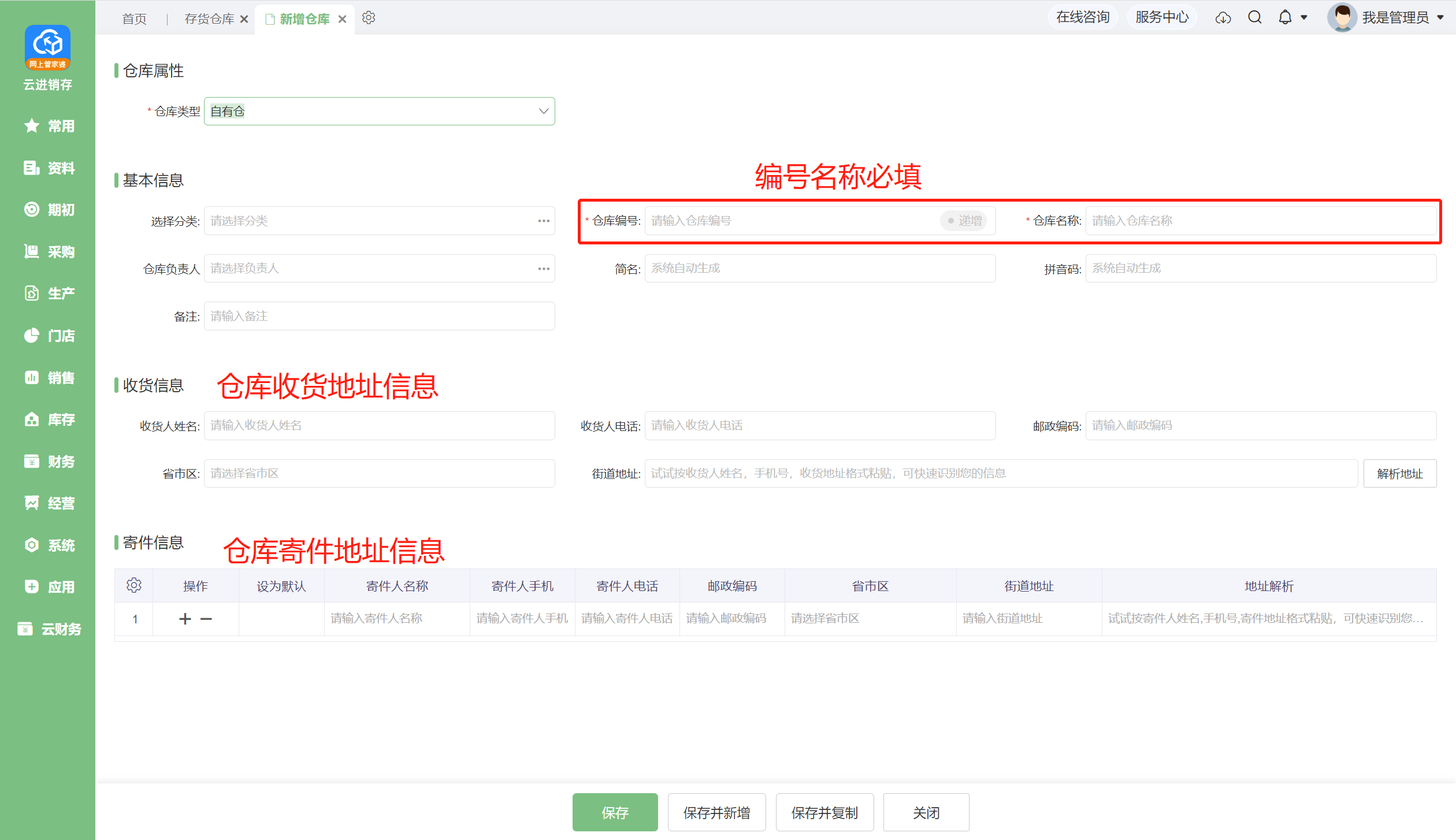Add a sender row with plus icon

point(185,619)
